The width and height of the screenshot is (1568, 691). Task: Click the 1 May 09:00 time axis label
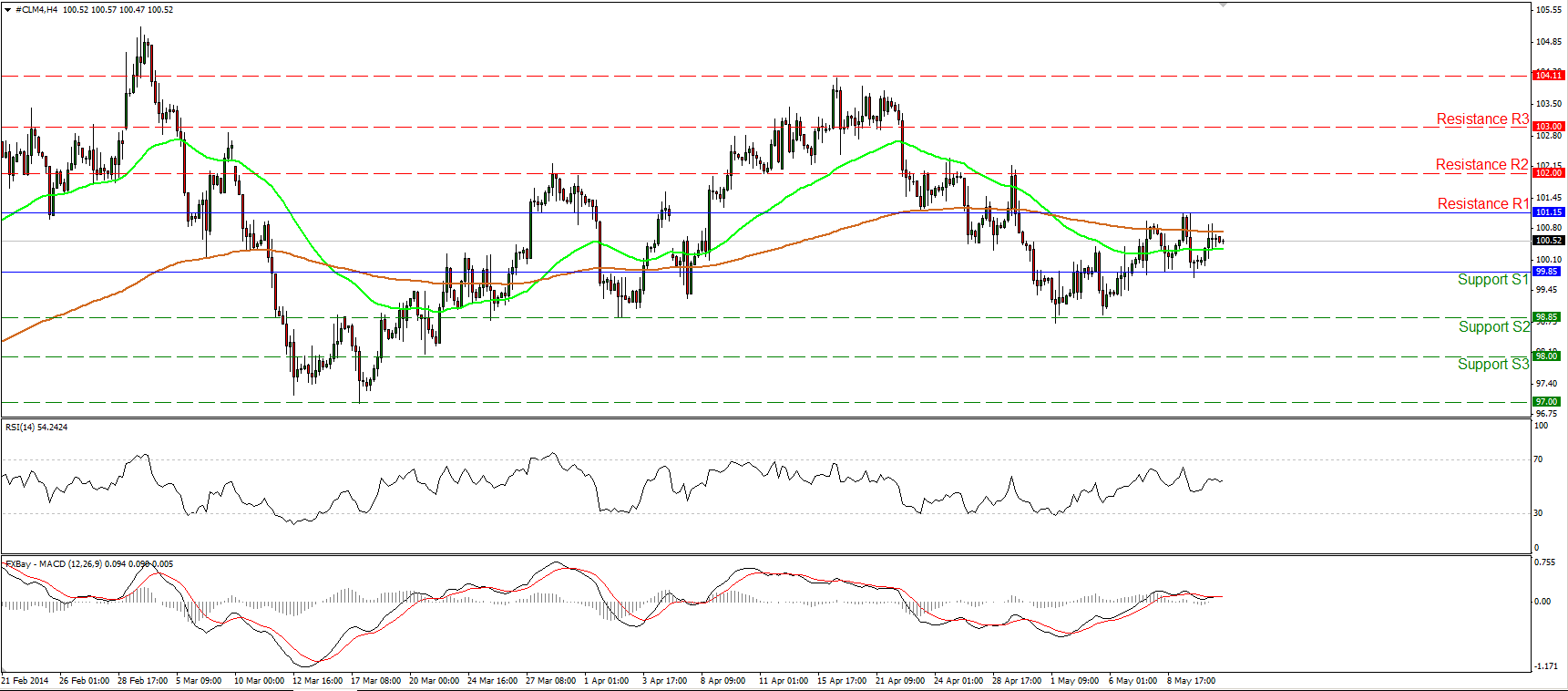(x=1074, y=681)
